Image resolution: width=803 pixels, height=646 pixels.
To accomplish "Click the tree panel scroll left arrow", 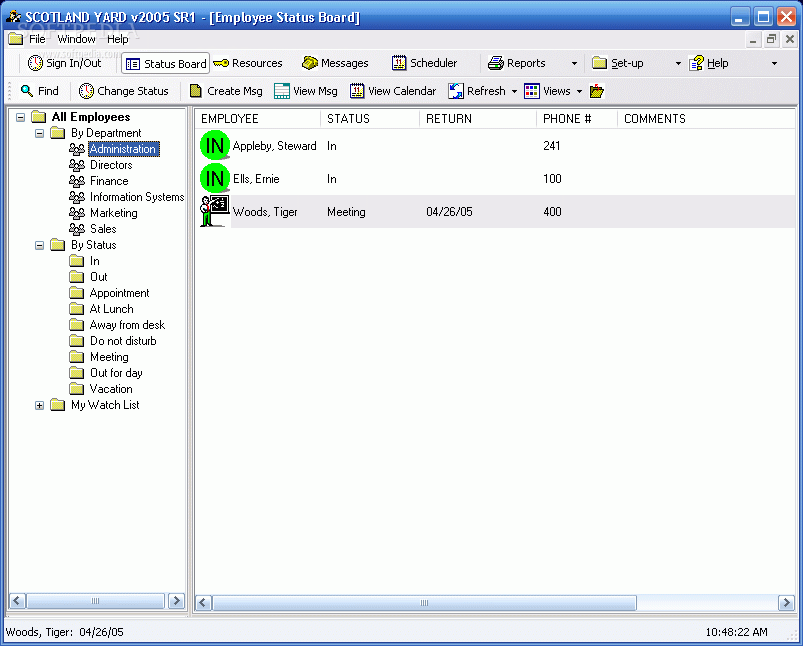I will coord(17,600).
